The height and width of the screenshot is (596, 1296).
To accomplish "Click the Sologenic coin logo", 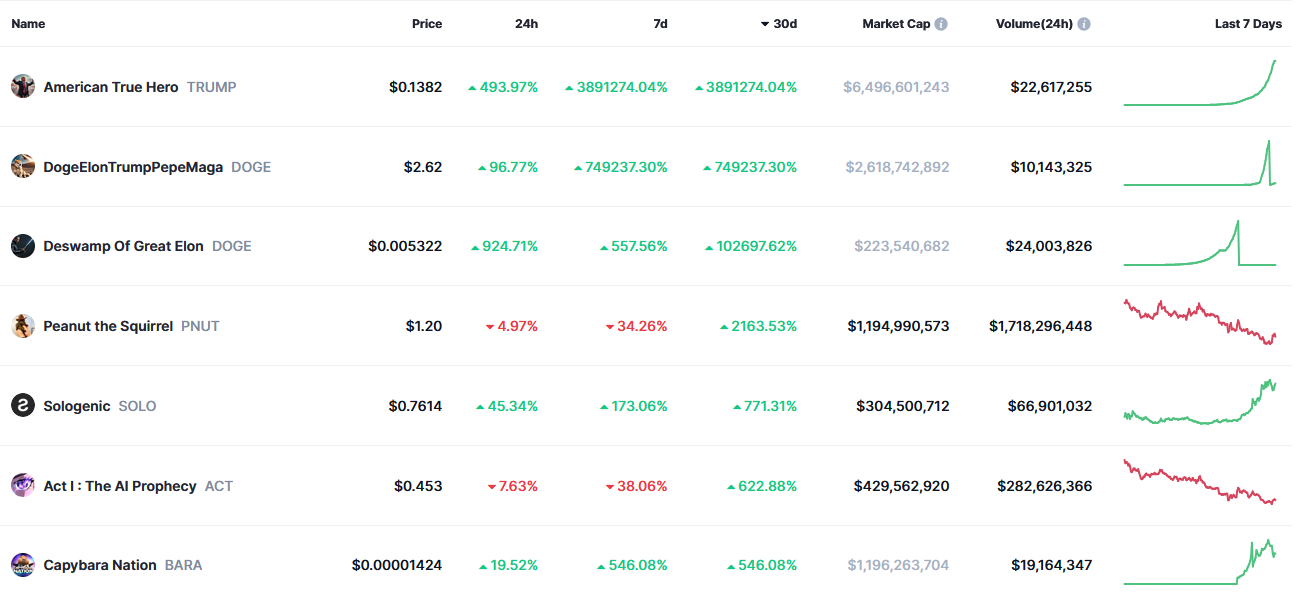I will pos(23,406).
